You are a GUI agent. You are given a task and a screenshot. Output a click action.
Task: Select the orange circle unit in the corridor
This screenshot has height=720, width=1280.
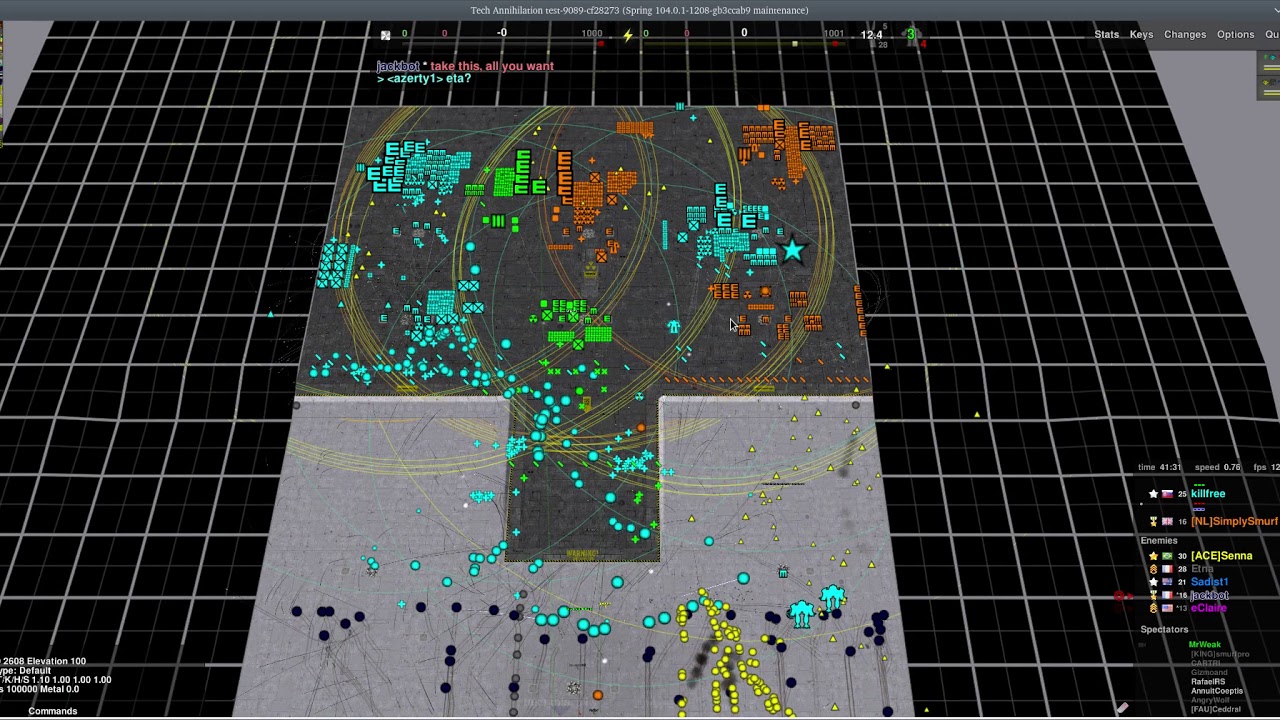tap(641, 428)
